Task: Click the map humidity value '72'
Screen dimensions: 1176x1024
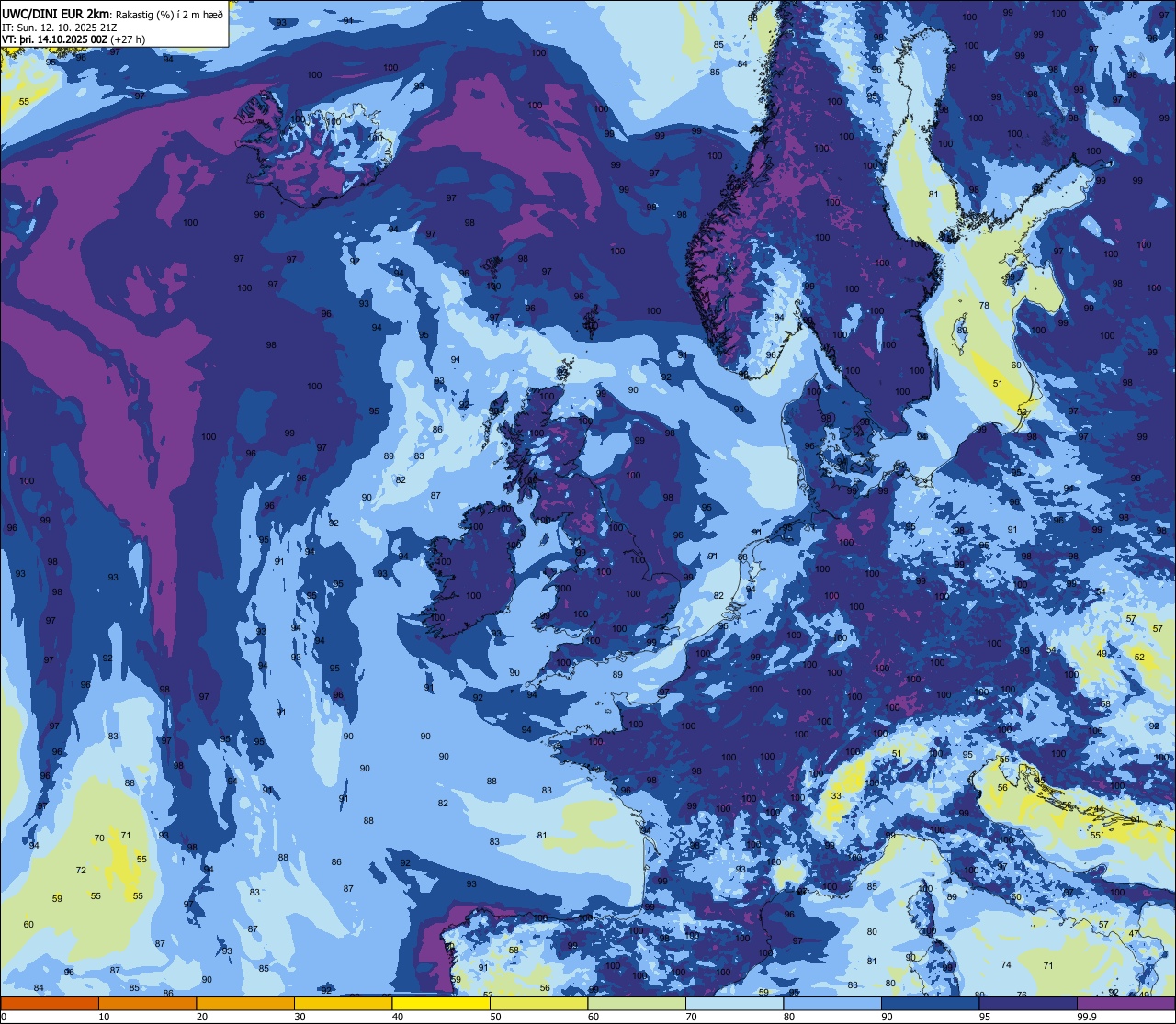Action: (81, 871)
